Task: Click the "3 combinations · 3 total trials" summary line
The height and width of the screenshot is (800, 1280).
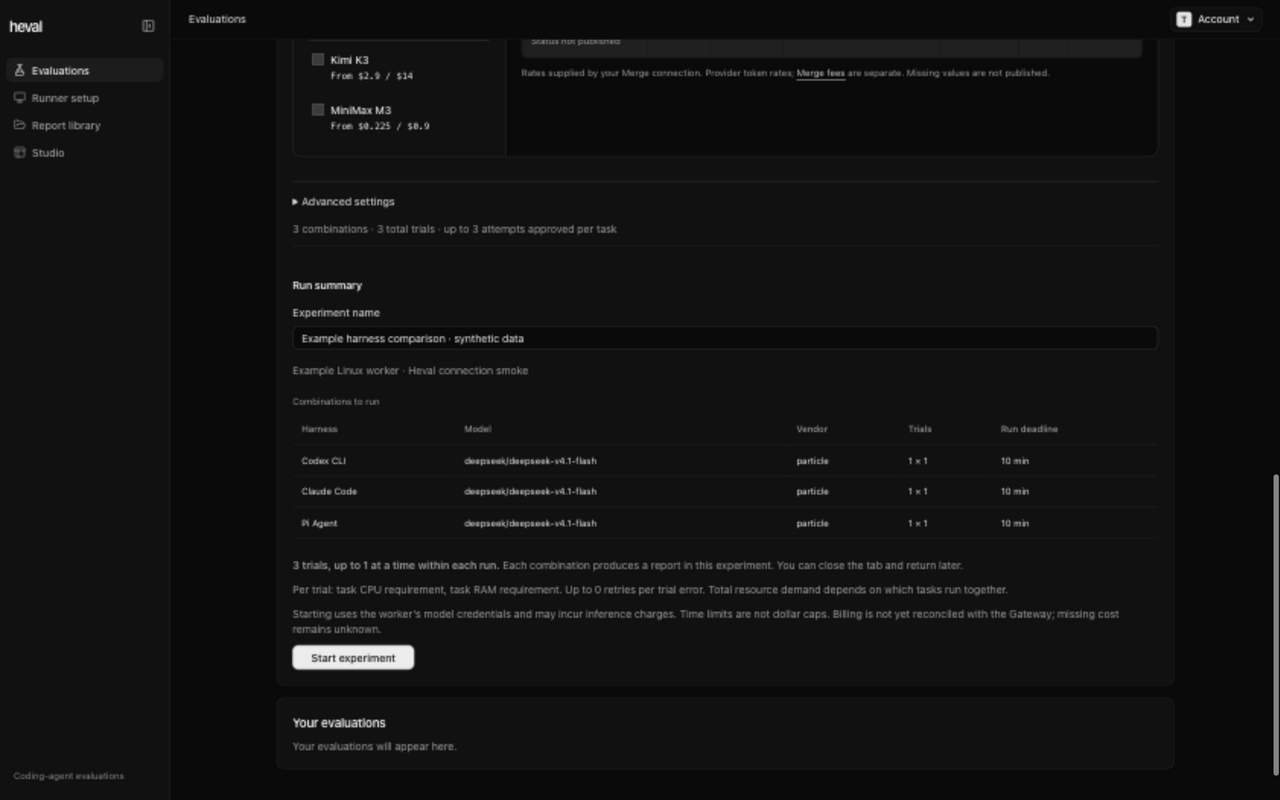Action: point(455,229)
